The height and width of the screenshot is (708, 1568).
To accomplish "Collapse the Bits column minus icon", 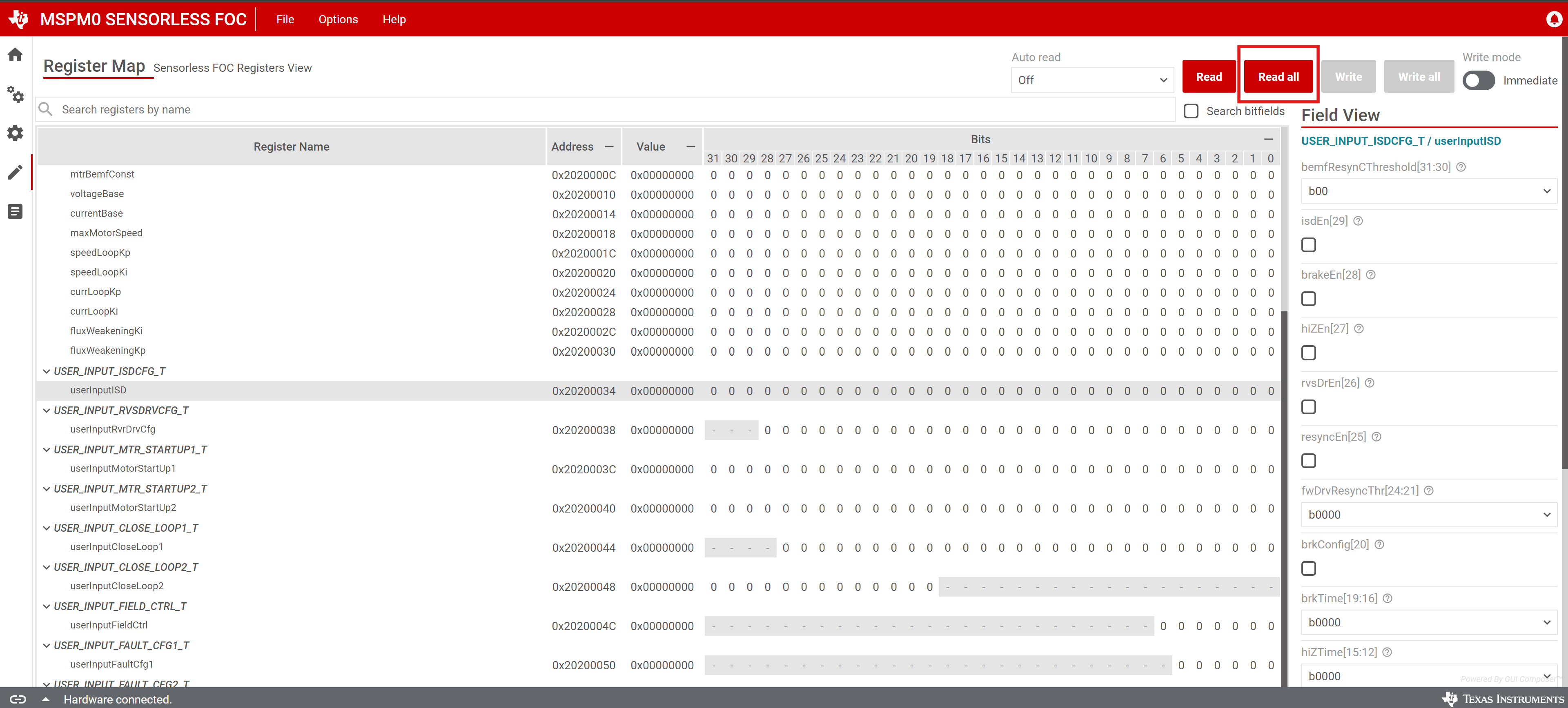I will coord(1269,139).
